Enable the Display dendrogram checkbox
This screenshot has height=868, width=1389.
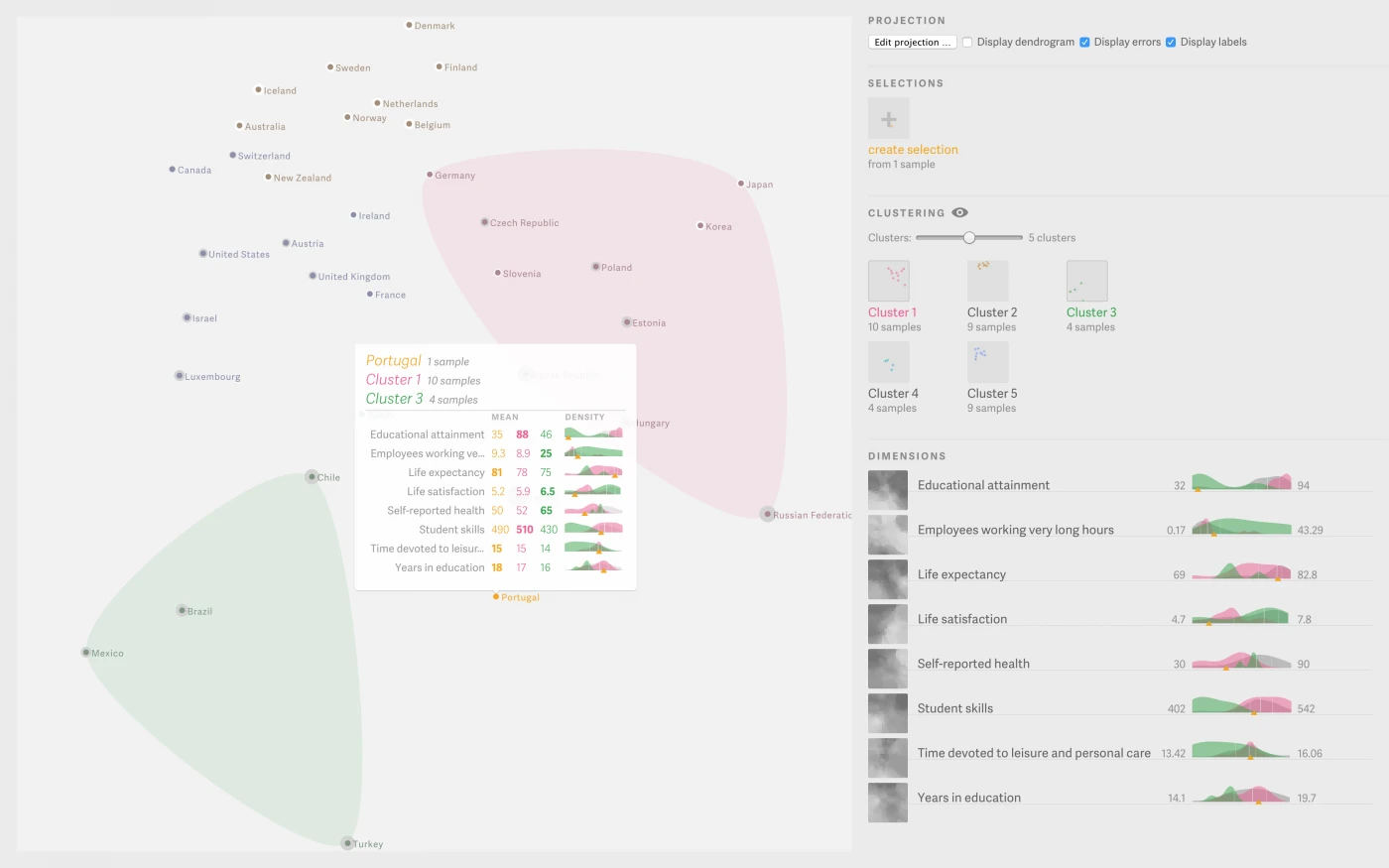[967, 42]
